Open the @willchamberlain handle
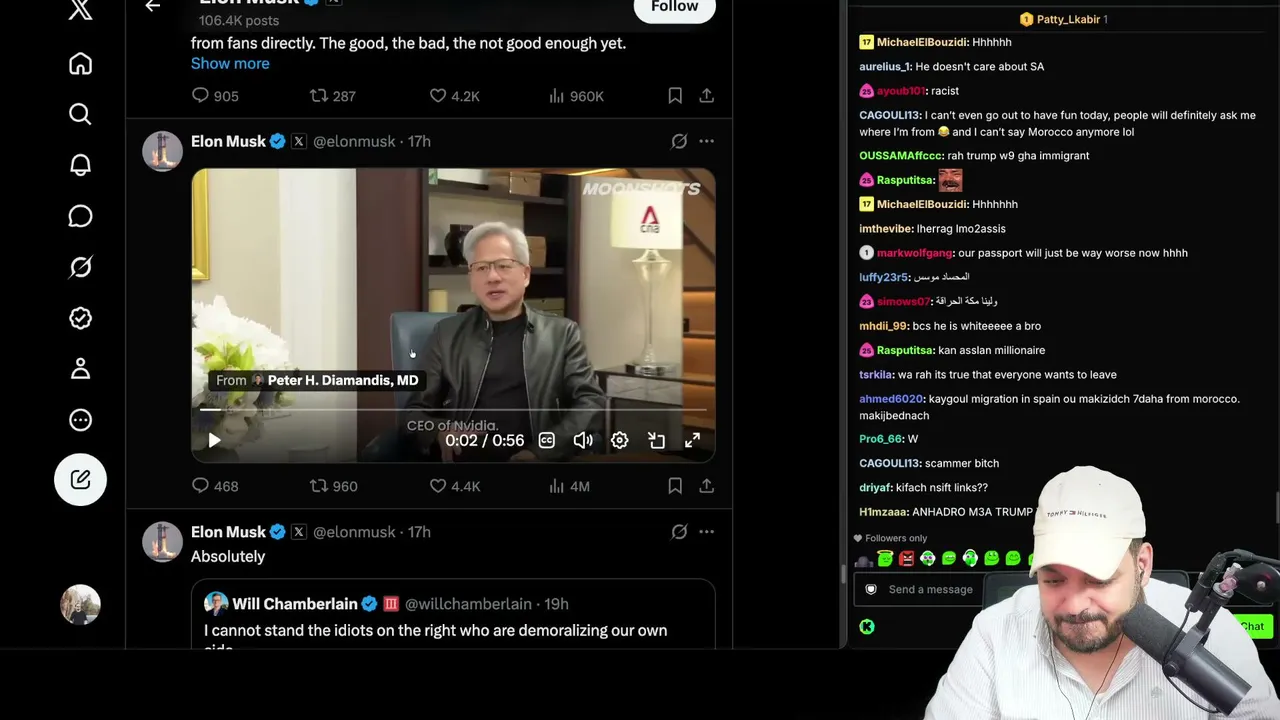 (468, 604)
